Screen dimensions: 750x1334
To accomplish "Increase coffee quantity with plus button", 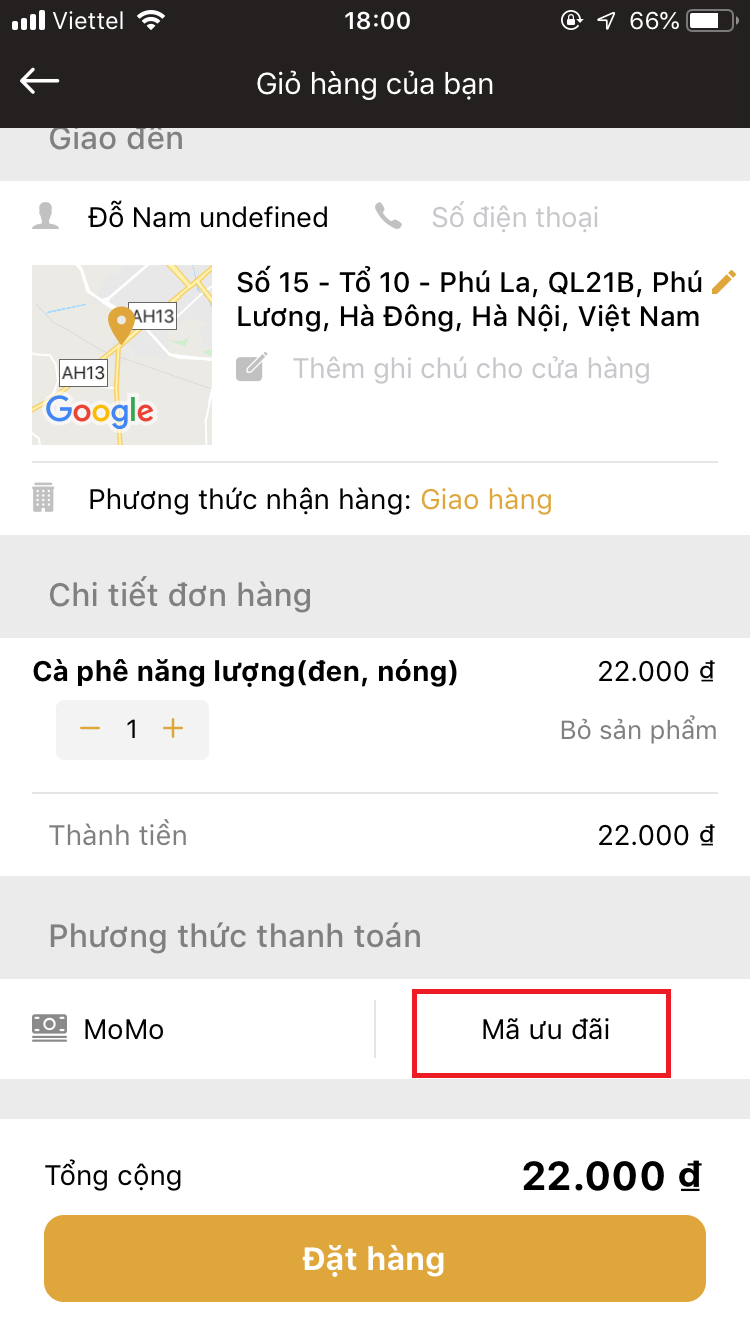I will click(x=173, y=729).
